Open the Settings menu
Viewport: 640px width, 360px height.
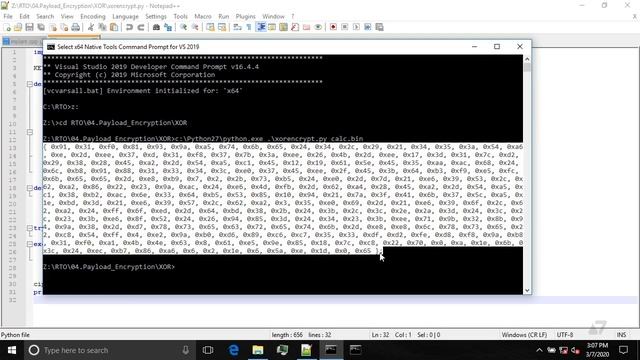[156, 16]
